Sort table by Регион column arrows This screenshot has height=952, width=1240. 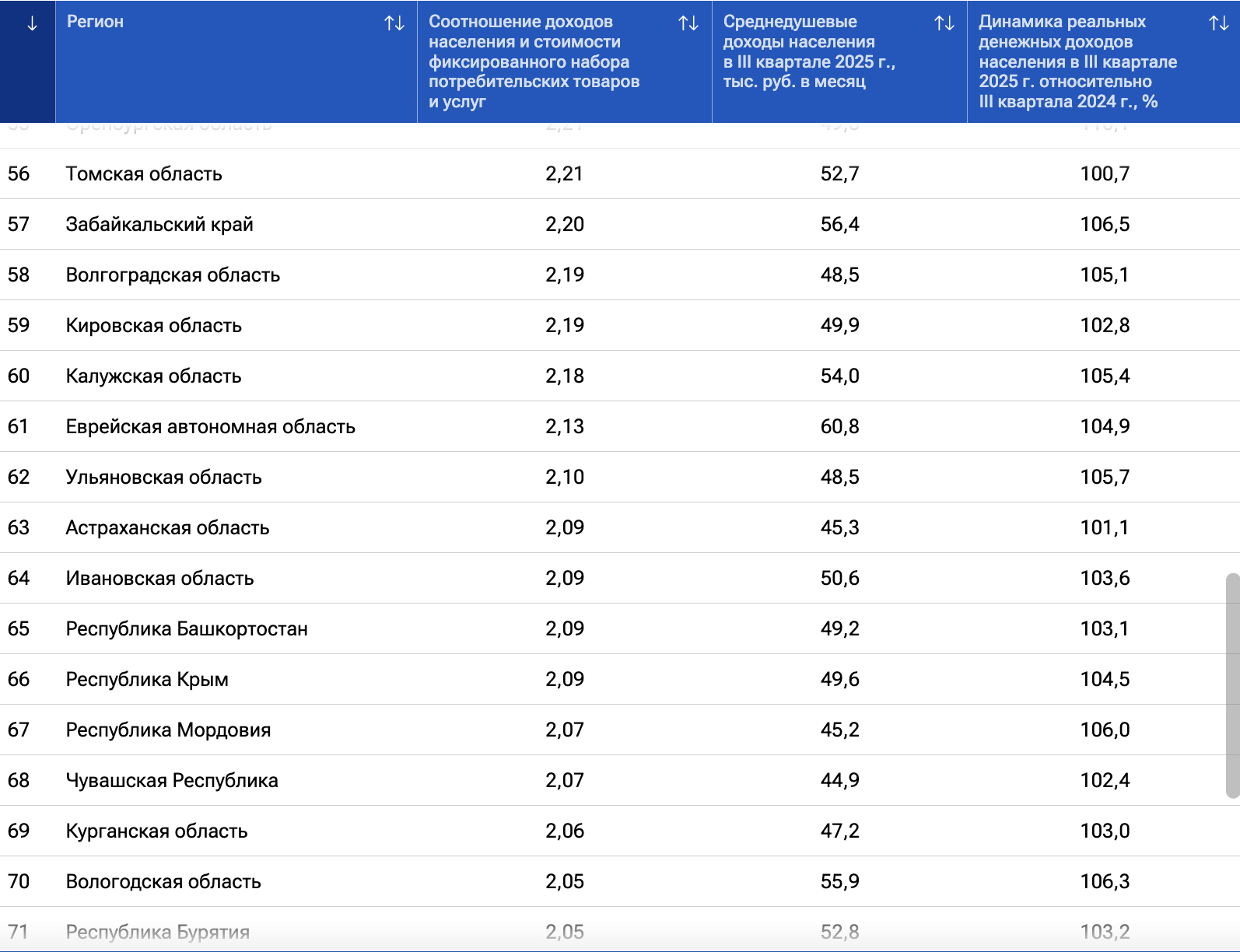coord(394,24)
